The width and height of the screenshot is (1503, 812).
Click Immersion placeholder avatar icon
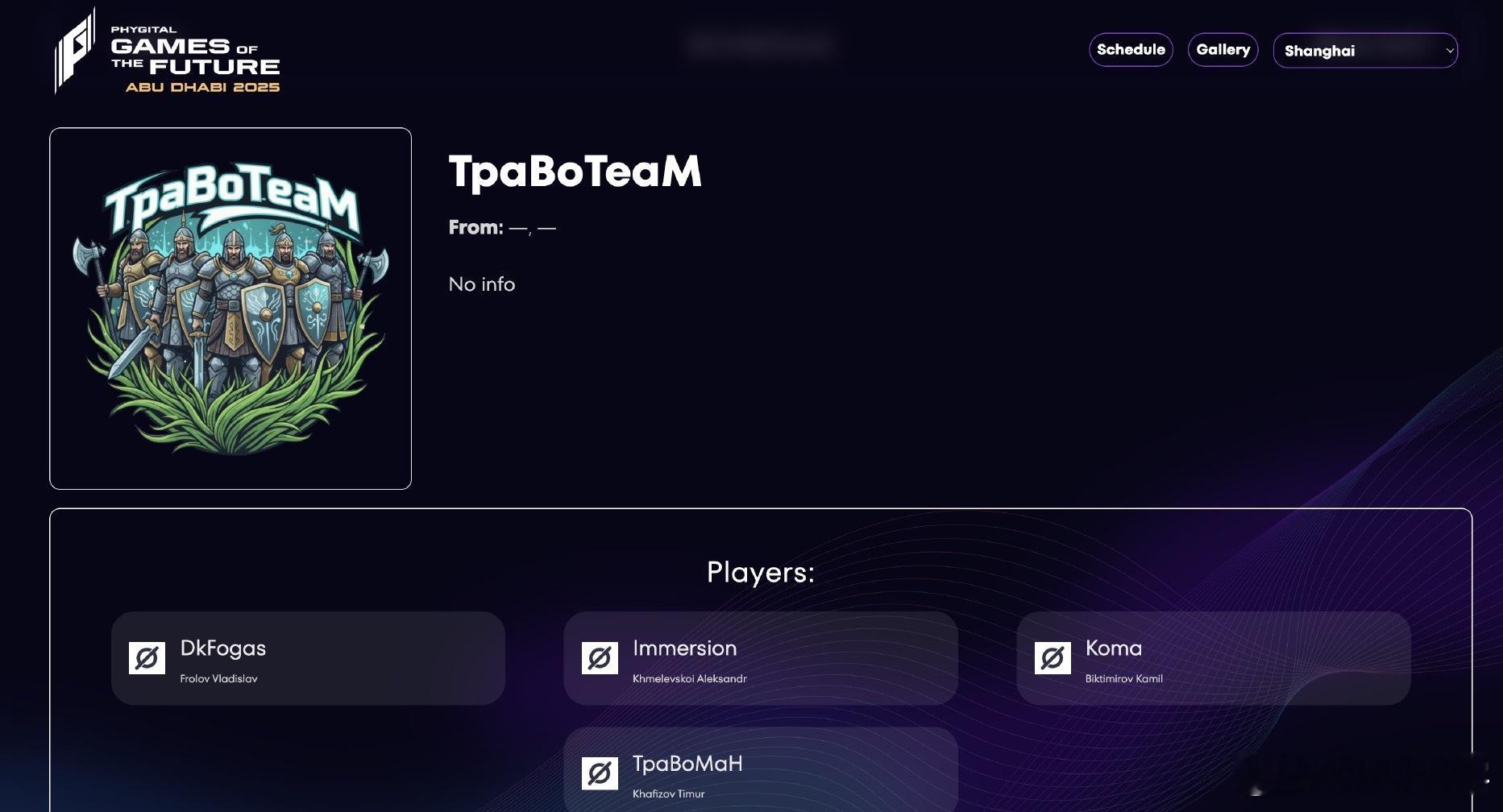click(x=600, y=658)
